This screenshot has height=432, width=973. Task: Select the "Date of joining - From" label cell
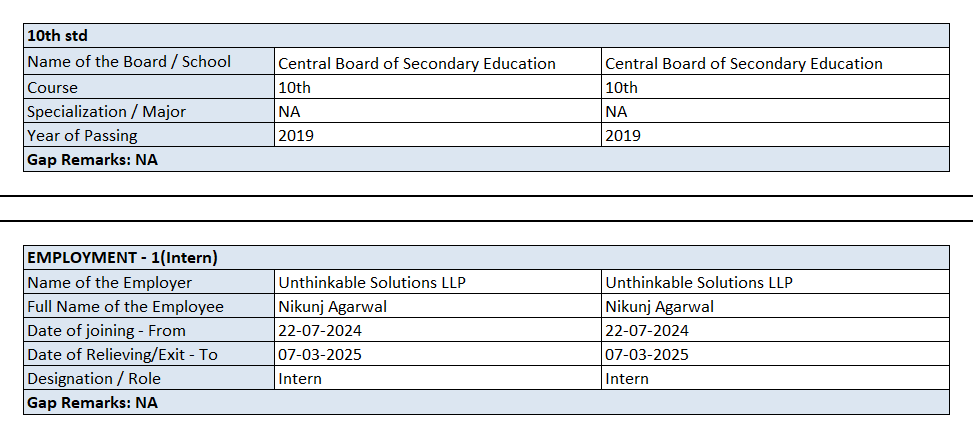pos(107,330)
